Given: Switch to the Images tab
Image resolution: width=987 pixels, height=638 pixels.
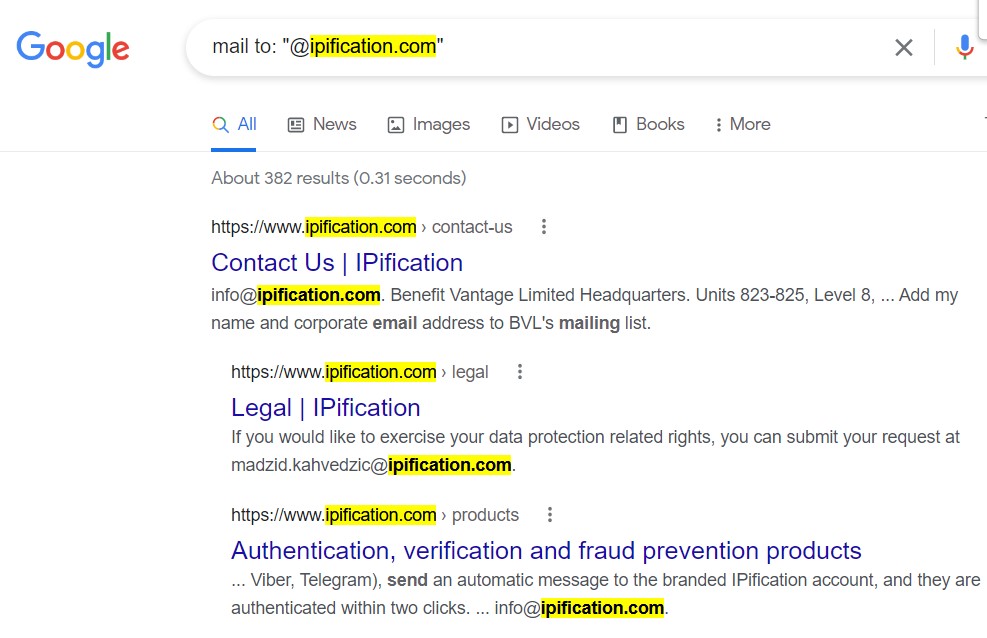Looking at the screenshot, I should click(429, 125).
